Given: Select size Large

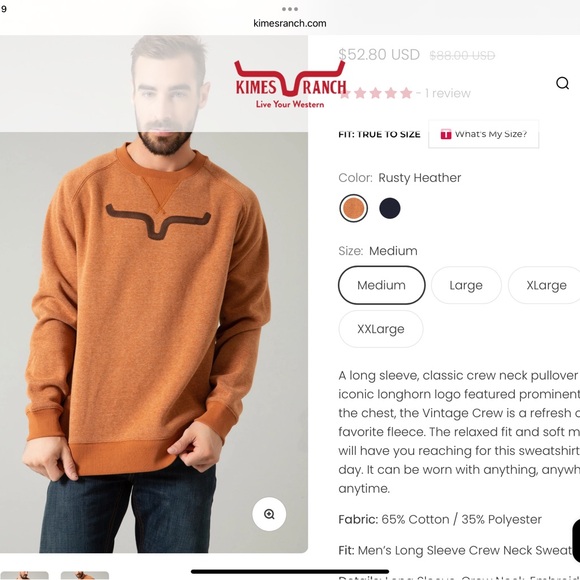Looking at the screenshot, I should point(466,285).
